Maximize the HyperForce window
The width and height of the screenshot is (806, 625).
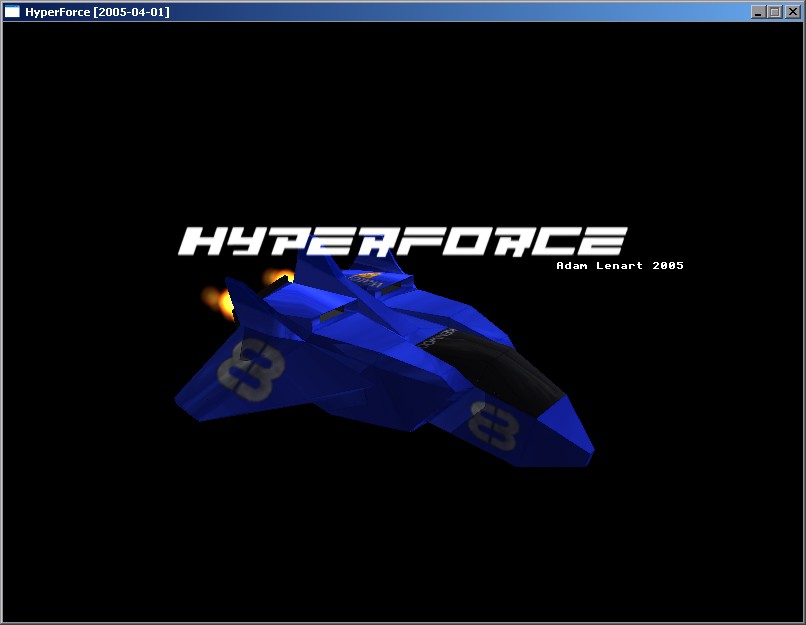pyautogui.click(x=774, y=11)
